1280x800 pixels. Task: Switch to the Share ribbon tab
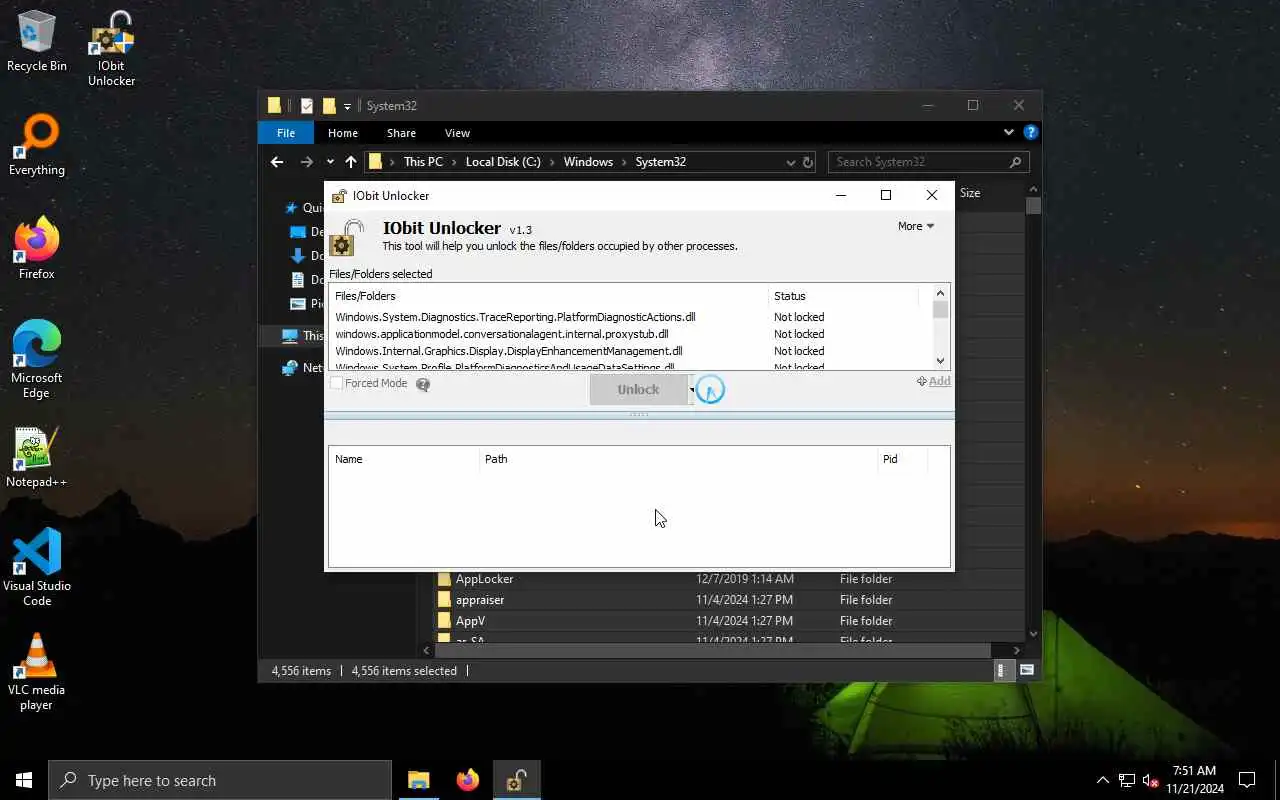click(x=401, y=133)
